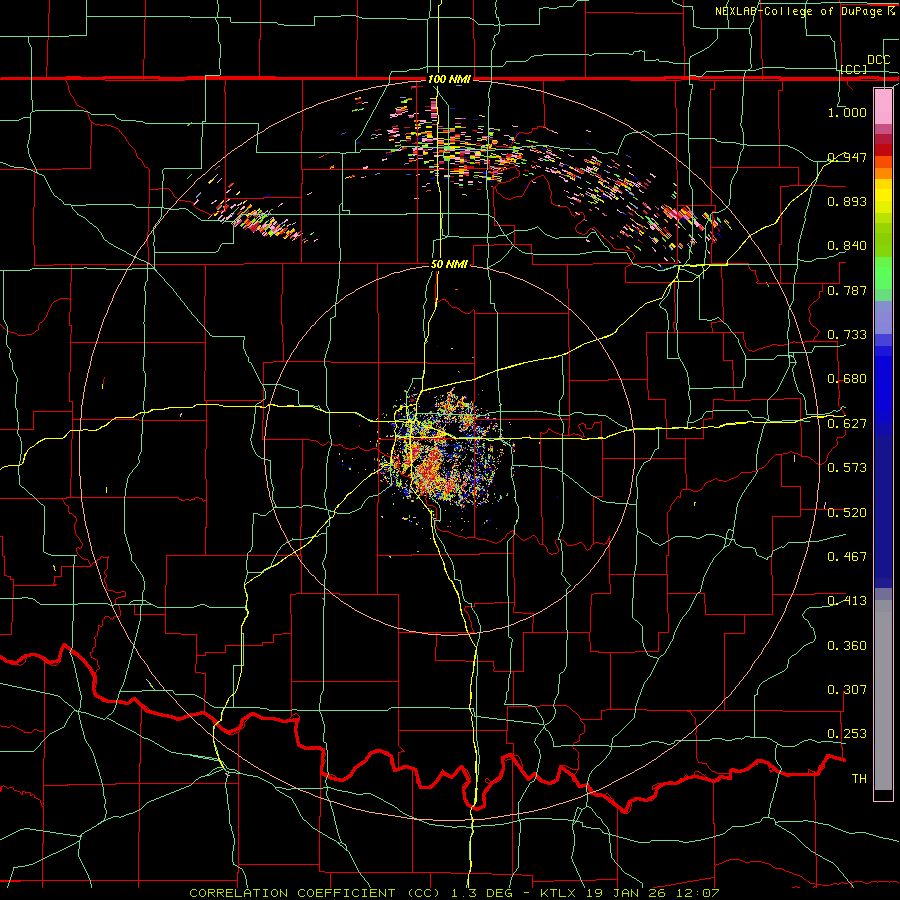Click the DCC label above the color scale
Viewport: 900px width, 900px height.
878,60
